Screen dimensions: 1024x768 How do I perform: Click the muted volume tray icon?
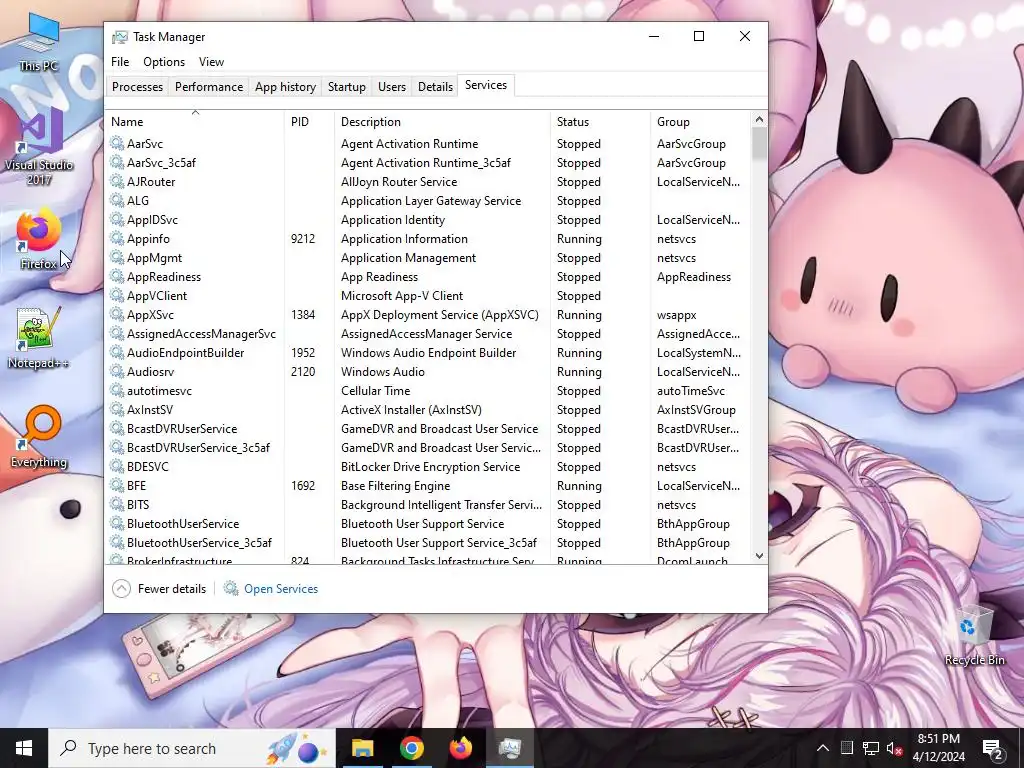(x=895, y=748)
